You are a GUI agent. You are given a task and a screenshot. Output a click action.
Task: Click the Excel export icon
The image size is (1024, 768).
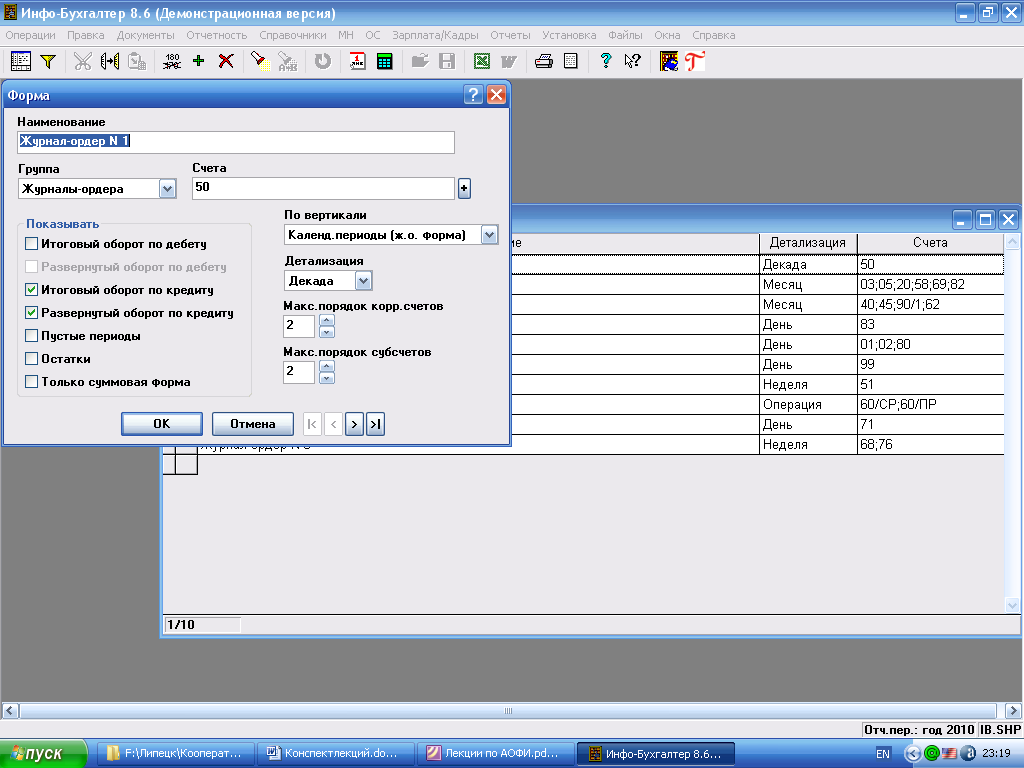tap(482, 61)
